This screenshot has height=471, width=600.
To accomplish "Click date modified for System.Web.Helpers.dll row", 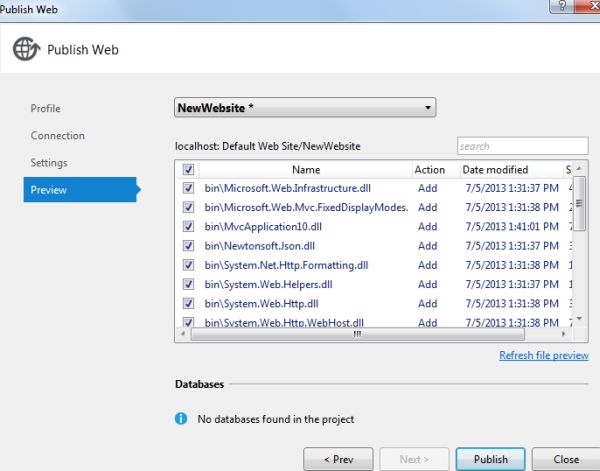I will 512,284.
